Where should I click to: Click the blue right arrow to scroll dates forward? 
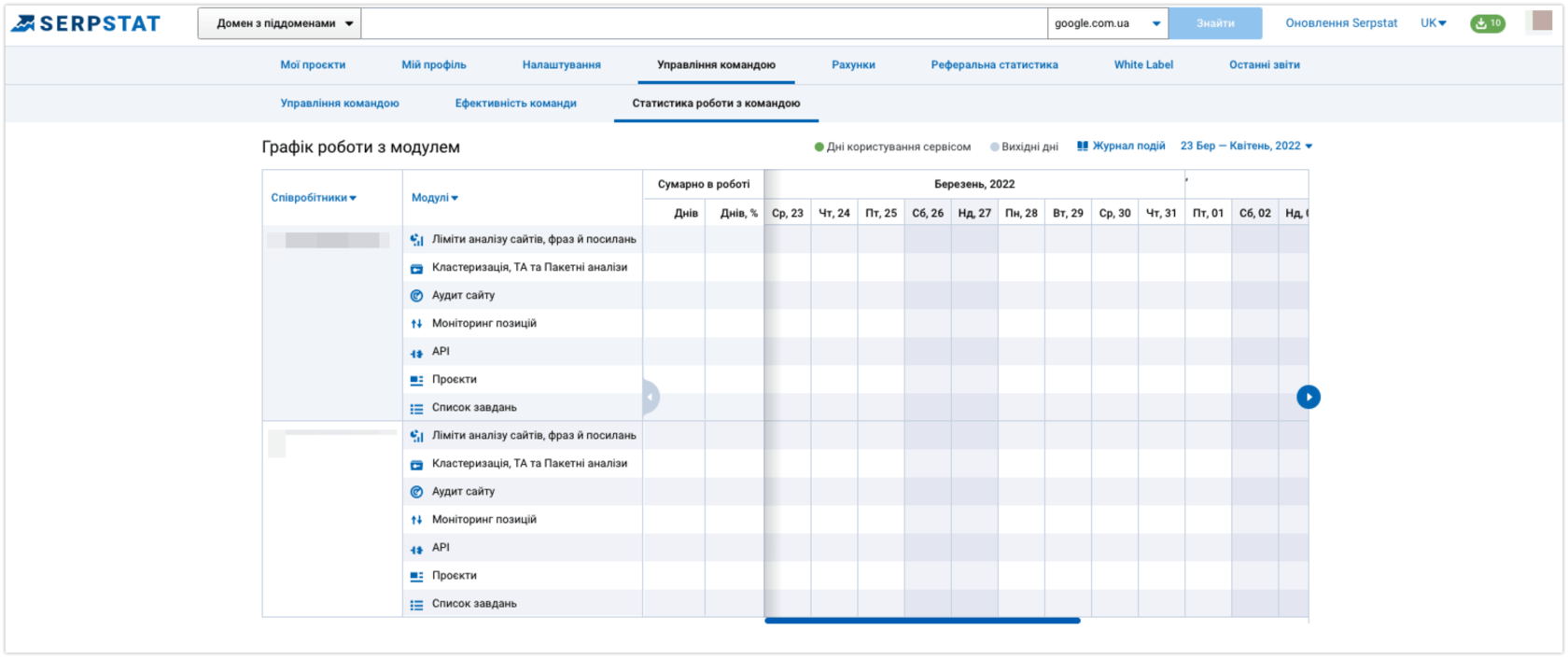[1308, 397]
